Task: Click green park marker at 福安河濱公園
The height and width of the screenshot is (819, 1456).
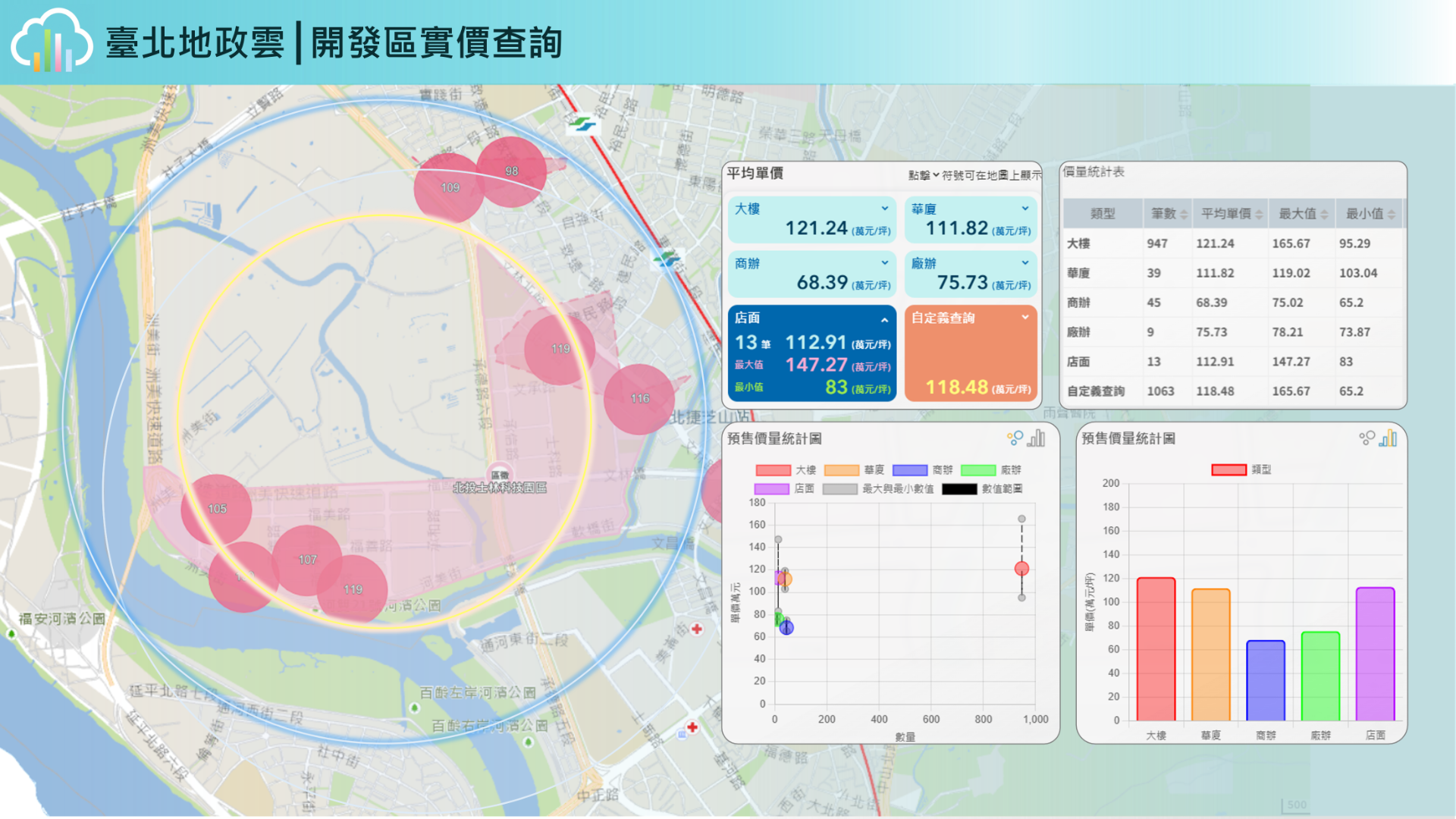Action: [x=11, y=633]
